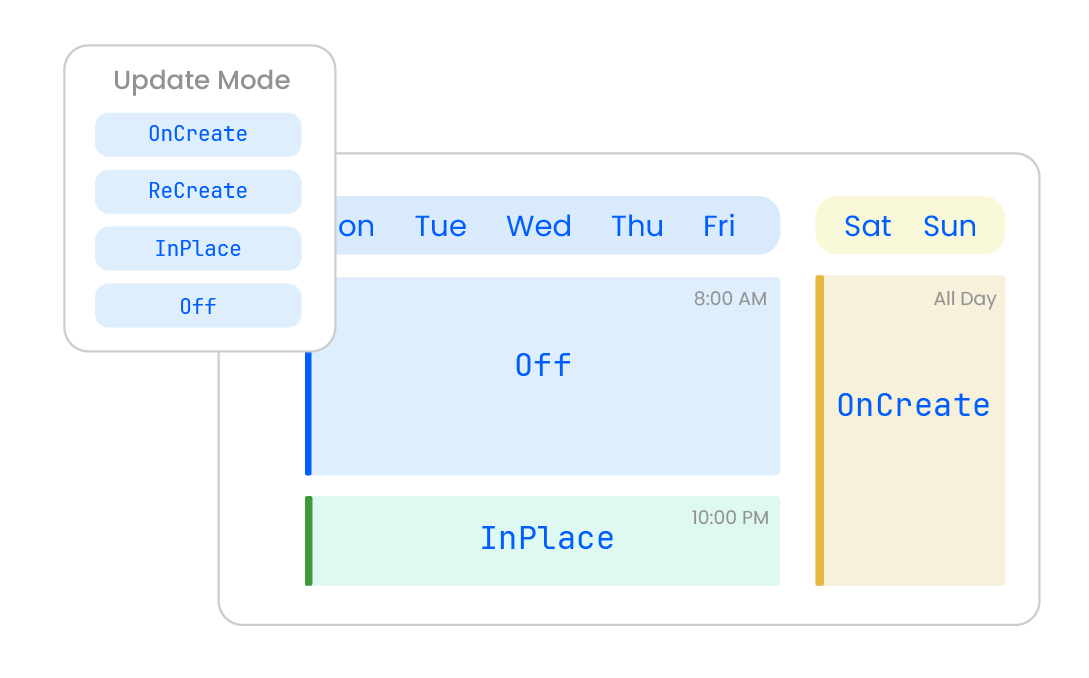Click the 10:00 PM time label
Image resolution: width=1089 pixels, height=678 pixels.
[x=728, y=518]
